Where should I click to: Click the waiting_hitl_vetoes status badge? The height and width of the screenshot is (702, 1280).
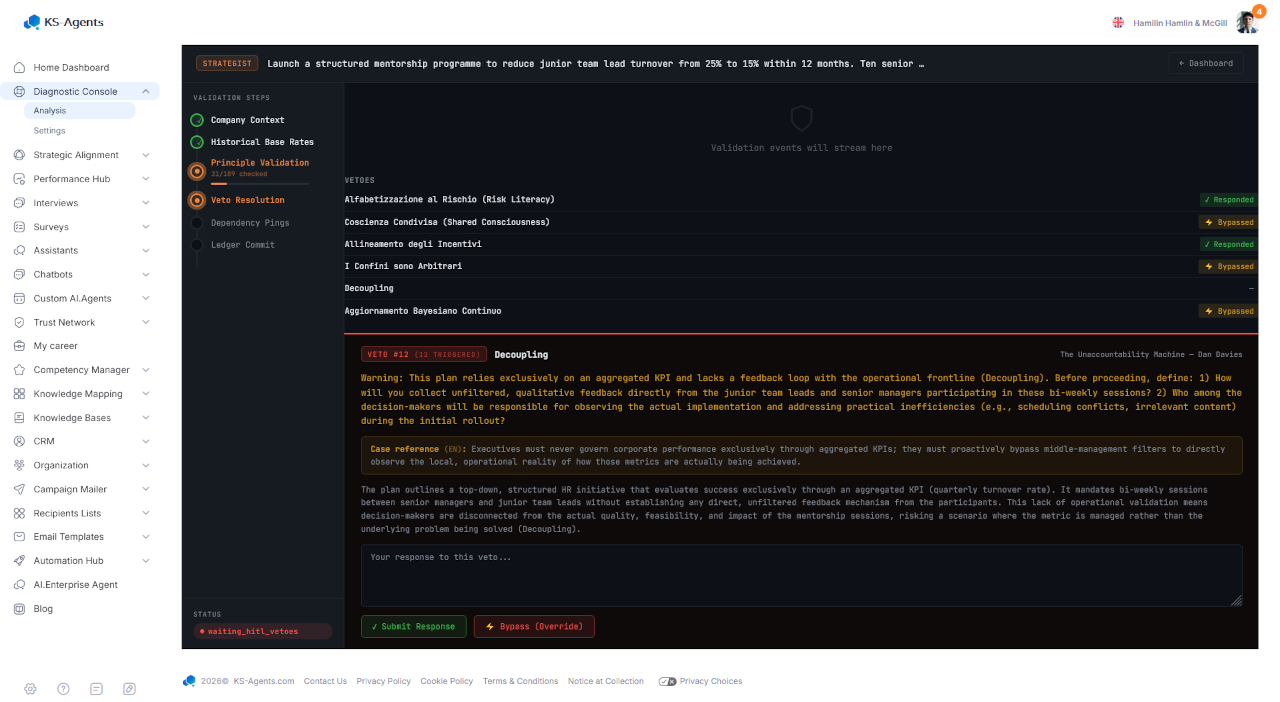tap(263, 631)
